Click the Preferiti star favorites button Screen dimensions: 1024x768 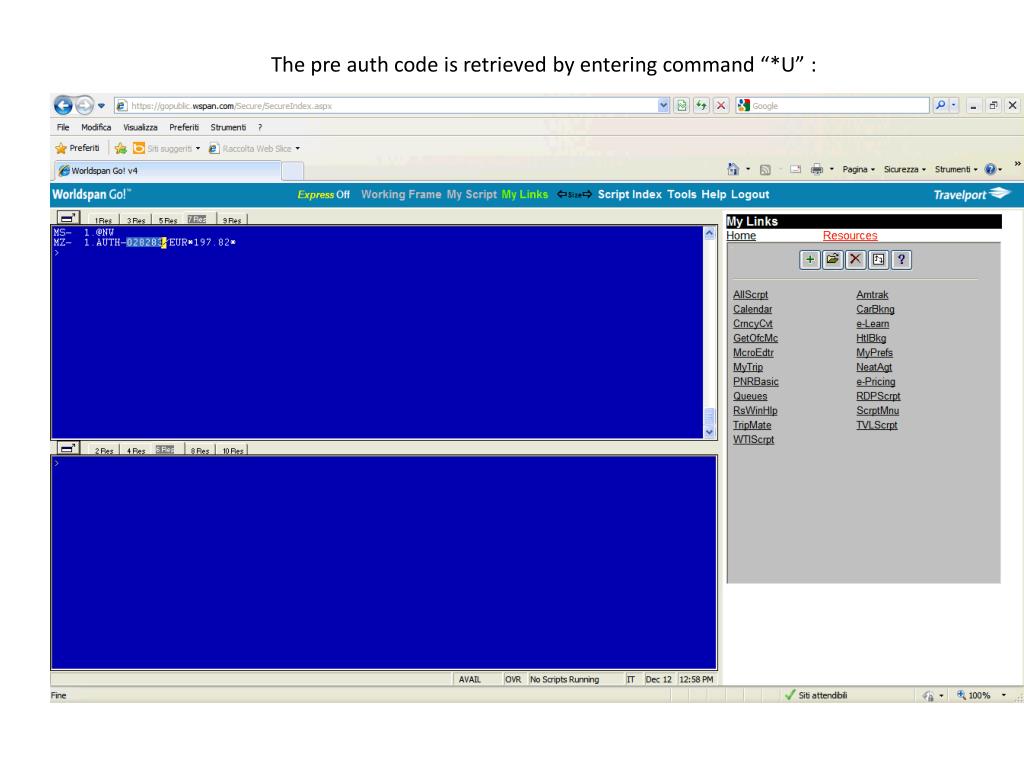78,148
